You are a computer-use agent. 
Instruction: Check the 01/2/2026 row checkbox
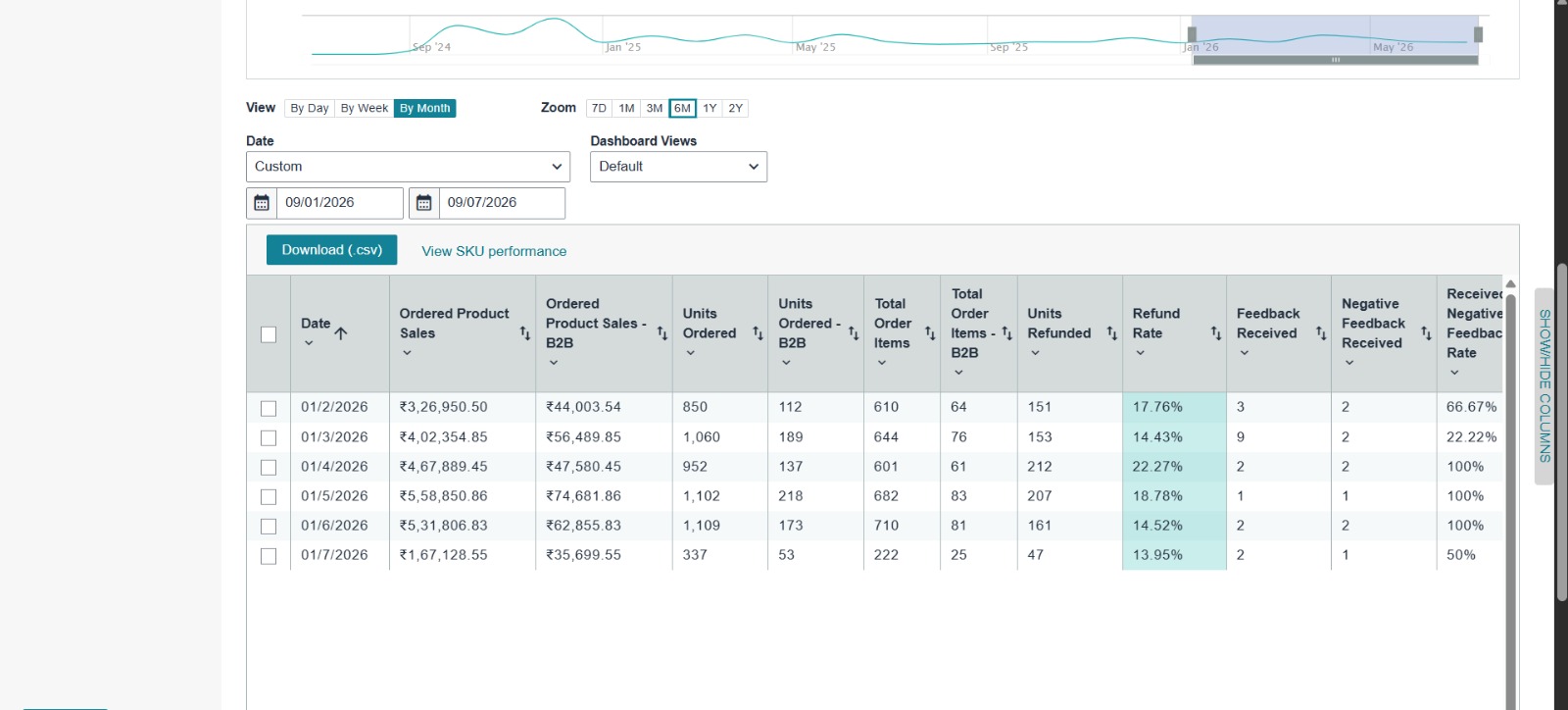pyautogui.click(x=269, y=408)
